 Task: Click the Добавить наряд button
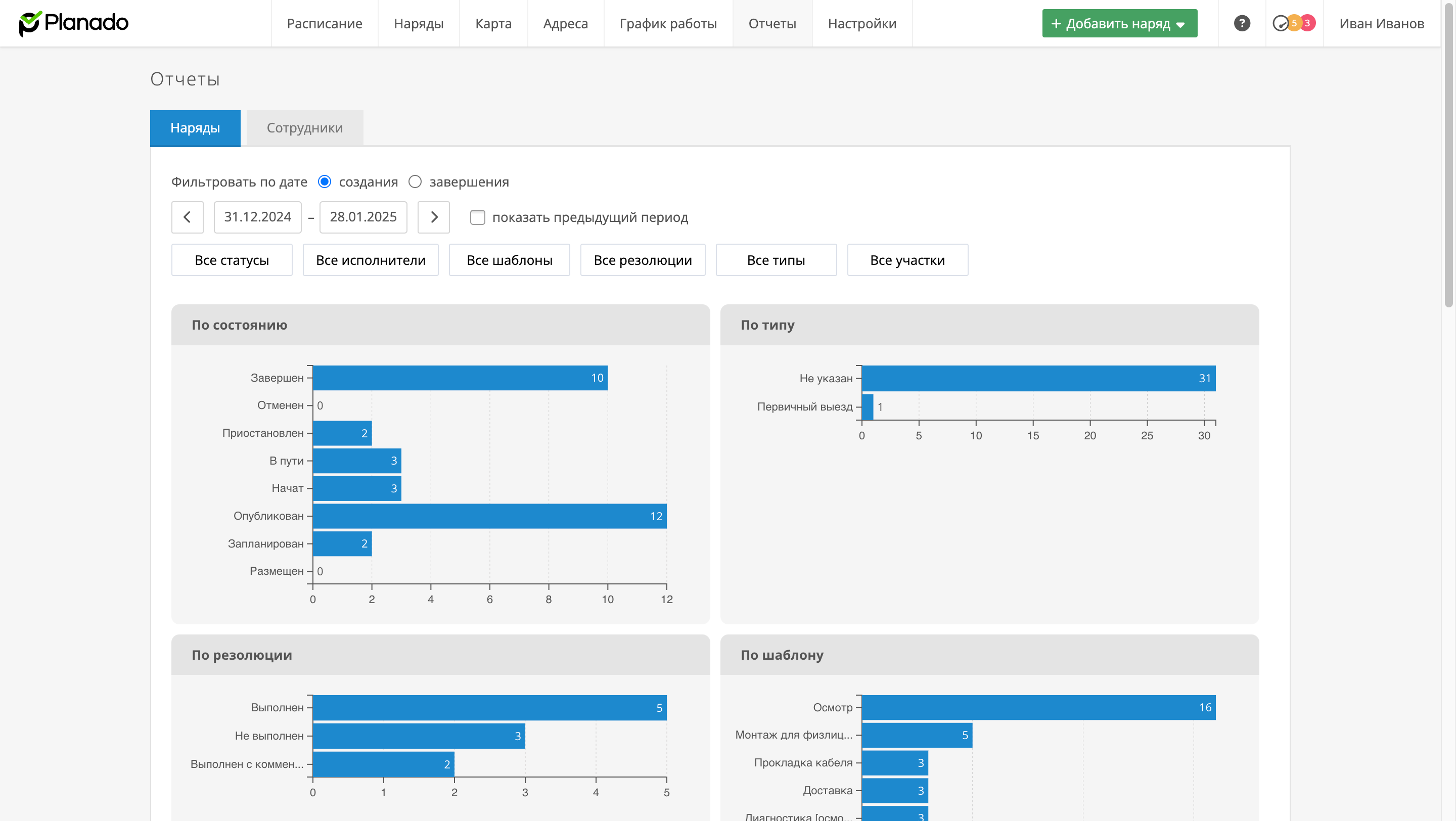tap(1110, 23)
